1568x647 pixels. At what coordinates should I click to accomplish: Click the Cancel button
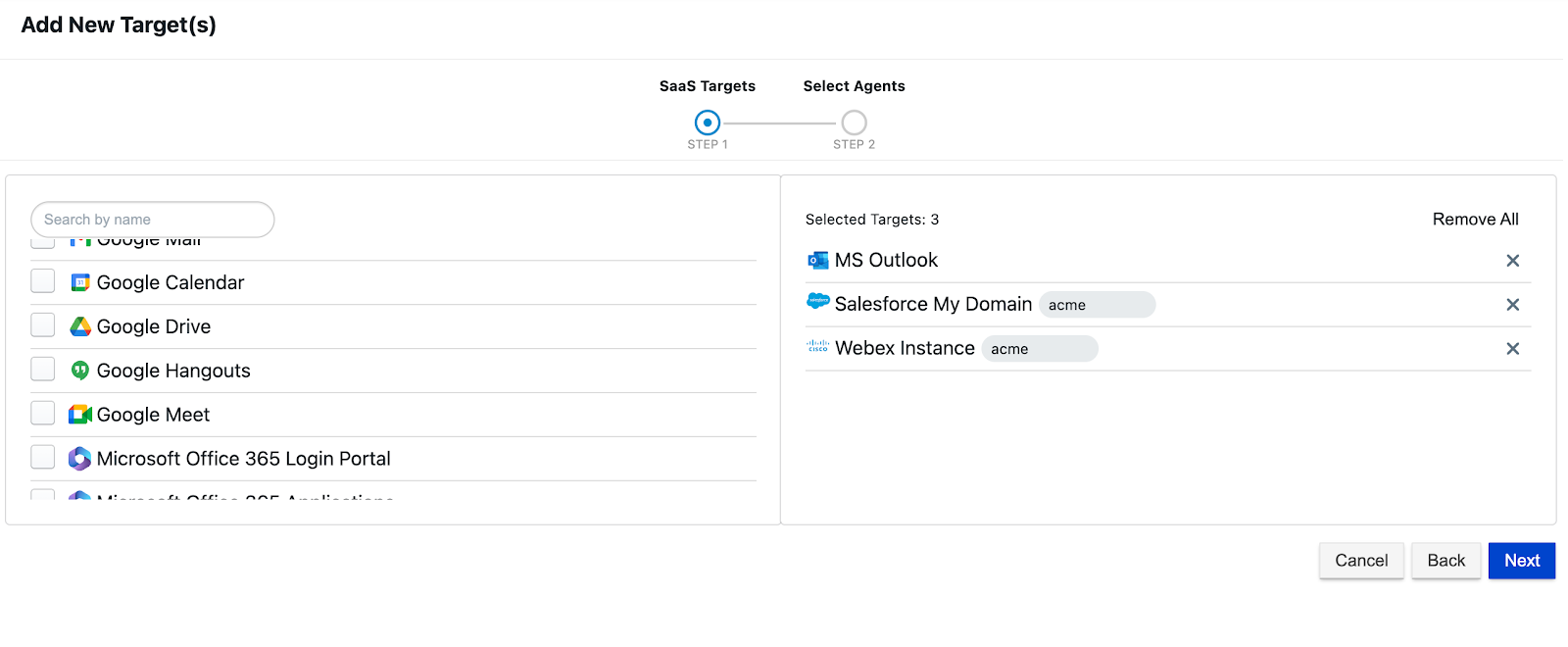pyautogui.click(x=1361, y=561)
